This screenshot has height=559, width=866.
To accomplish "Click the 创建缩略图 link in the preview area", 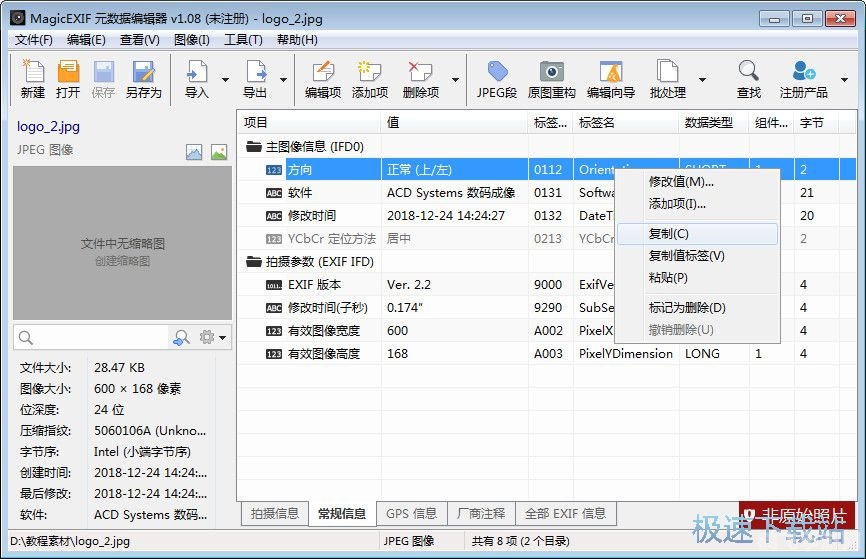I will pos(123,261).
